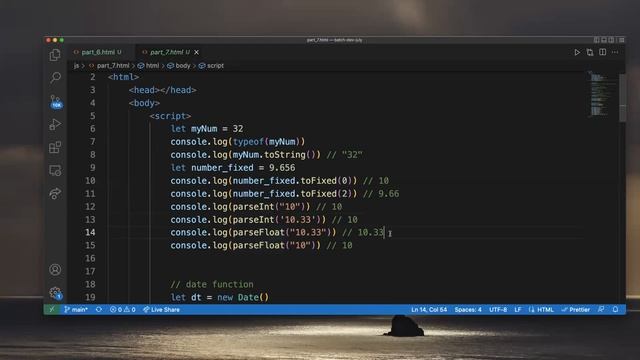Open notifications bell icon
Screen dimensions: 640x360
tap(615, 309)
